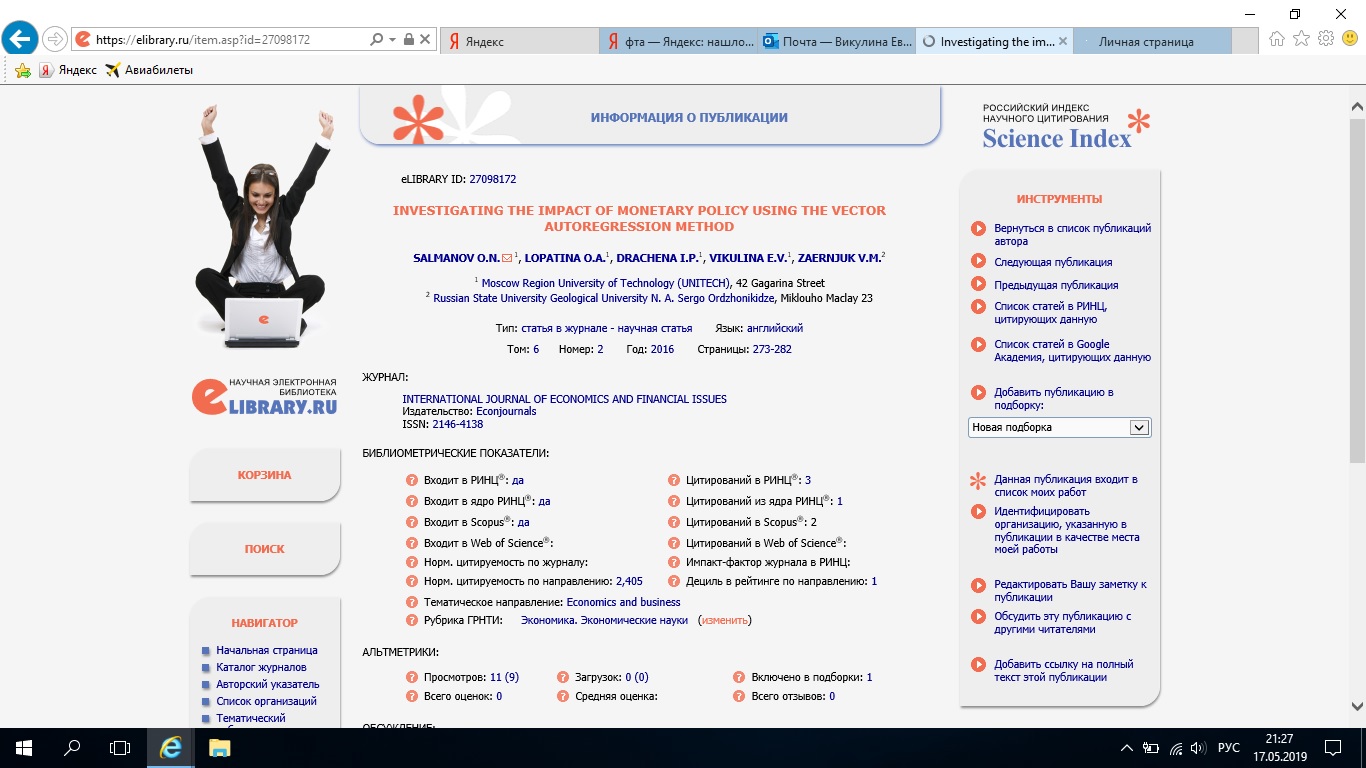This screenshot has height=768, width=1366.
Task: Open Task View on taskbar
Action: (x=119, y=747)
